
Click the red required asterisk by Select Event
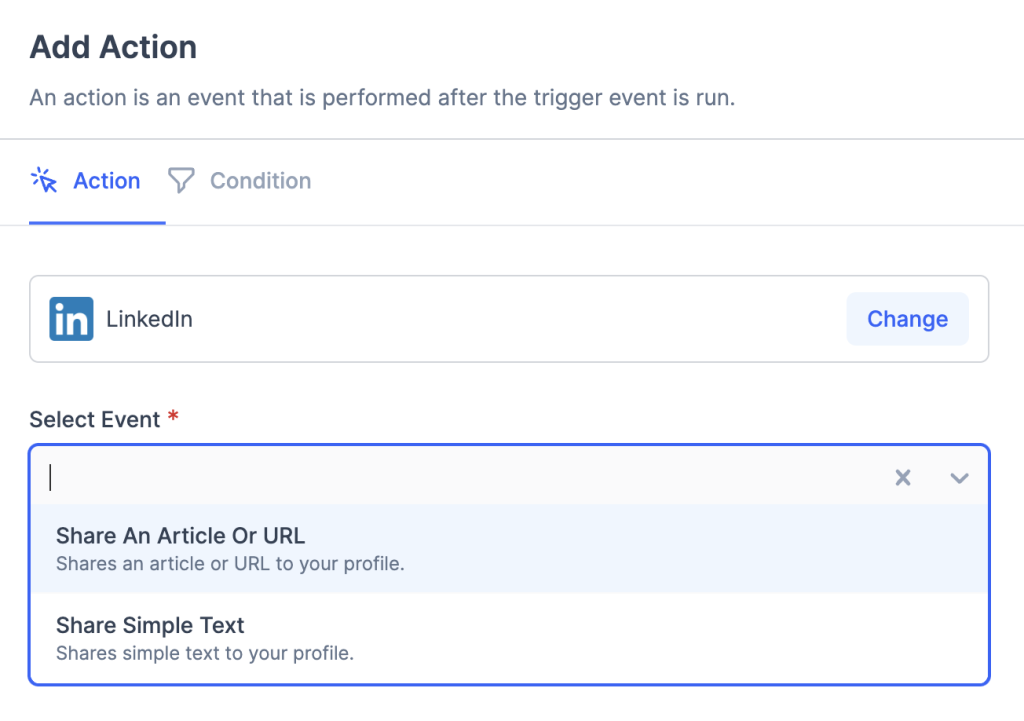coord(173,418)
